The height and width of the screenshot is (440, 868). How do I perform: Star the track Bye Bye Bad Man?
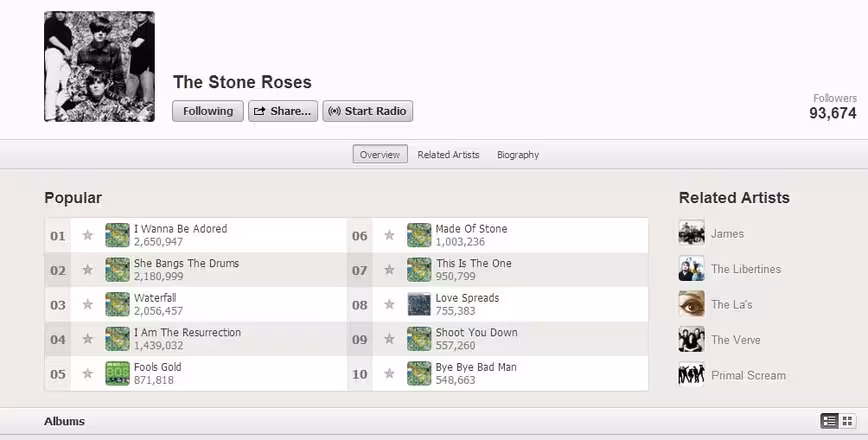pyautogui.click(x=389, y=374)
